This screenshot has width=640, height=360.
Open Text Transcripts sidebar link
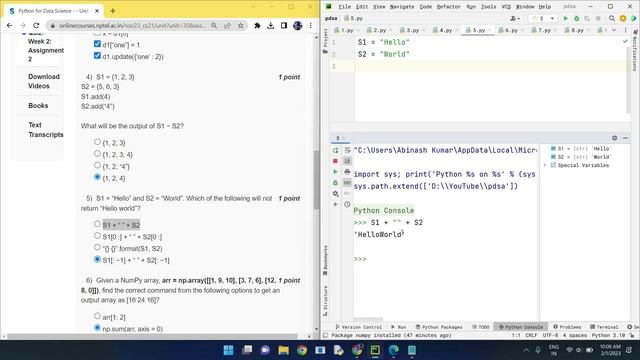[x=46, y=130]
